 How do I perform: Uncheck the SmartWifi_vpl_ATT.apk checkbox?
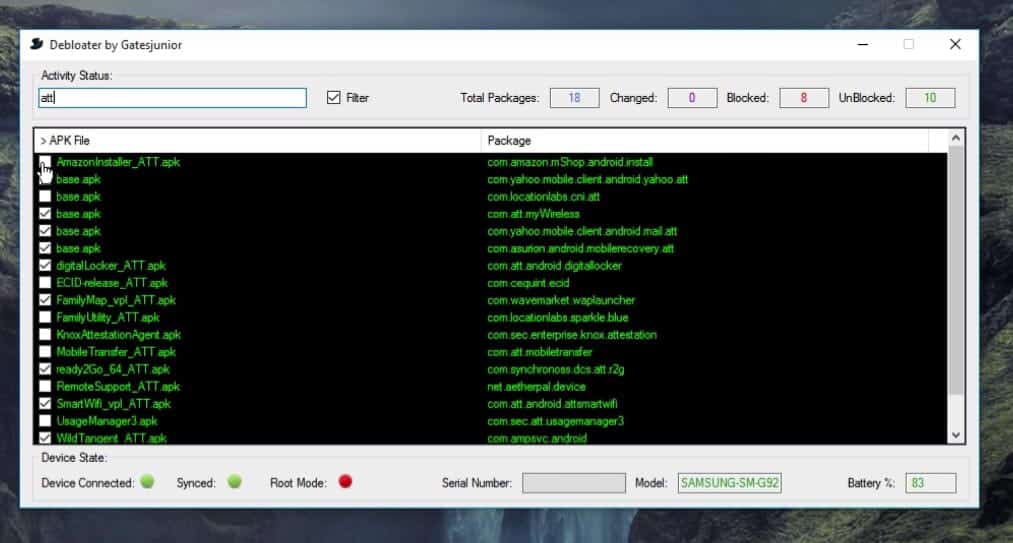pyautogui.click(x=45, y=404)
